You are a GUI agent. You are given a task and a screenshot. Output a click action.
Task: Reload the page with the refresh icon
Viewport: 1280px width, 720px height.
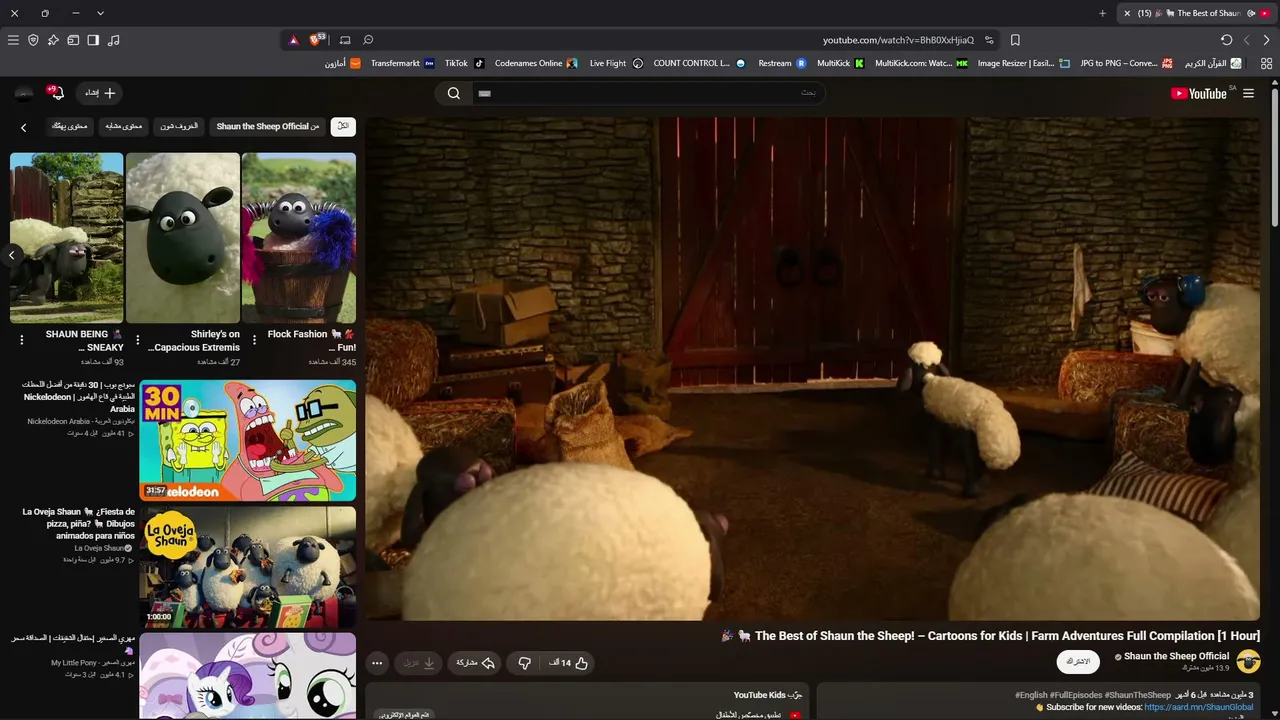1226,40
